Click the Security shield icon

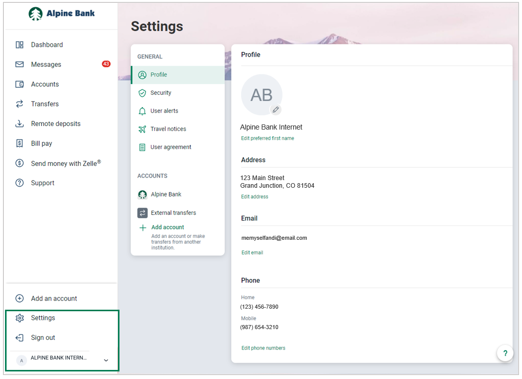tap(142, 93)
